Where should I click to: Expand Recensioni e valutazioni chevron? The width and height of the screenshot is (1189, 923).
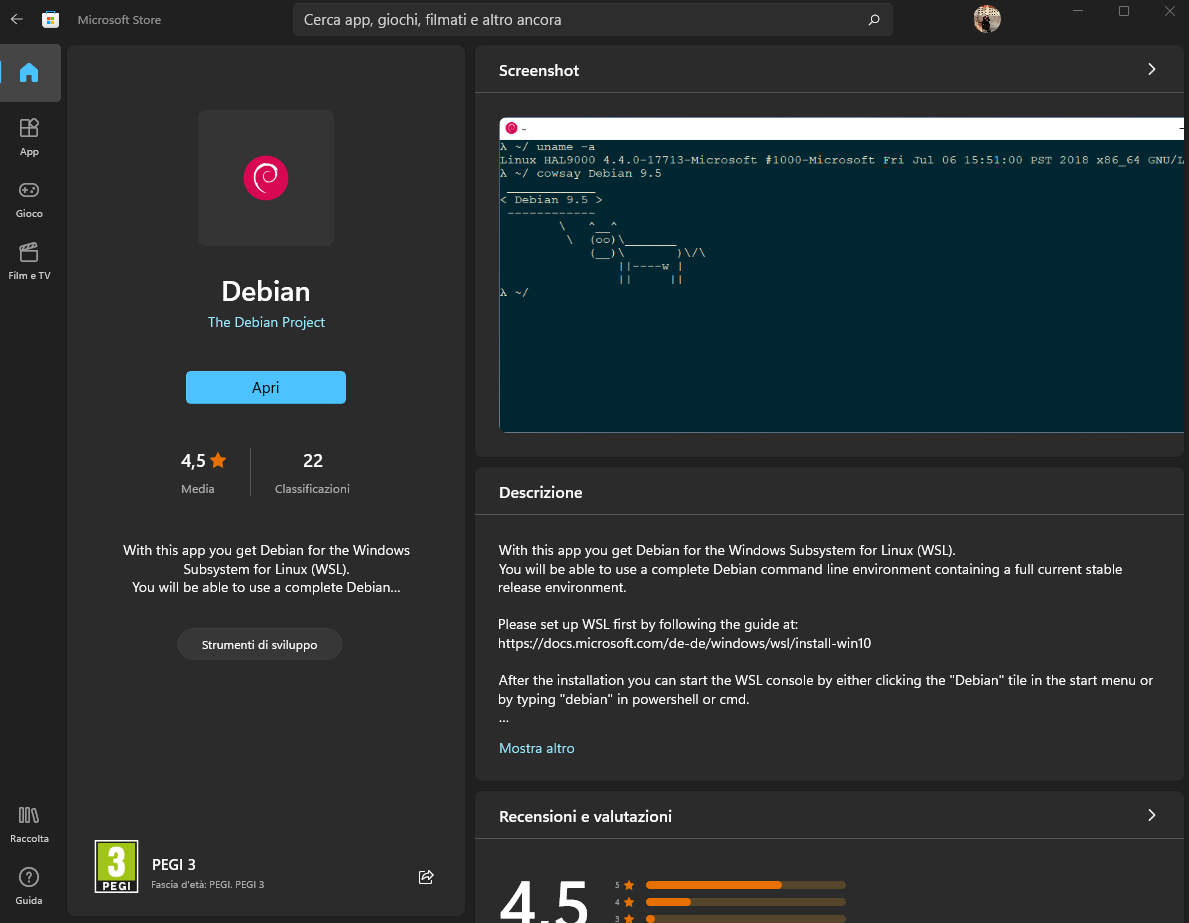(x=1151, y=815)
